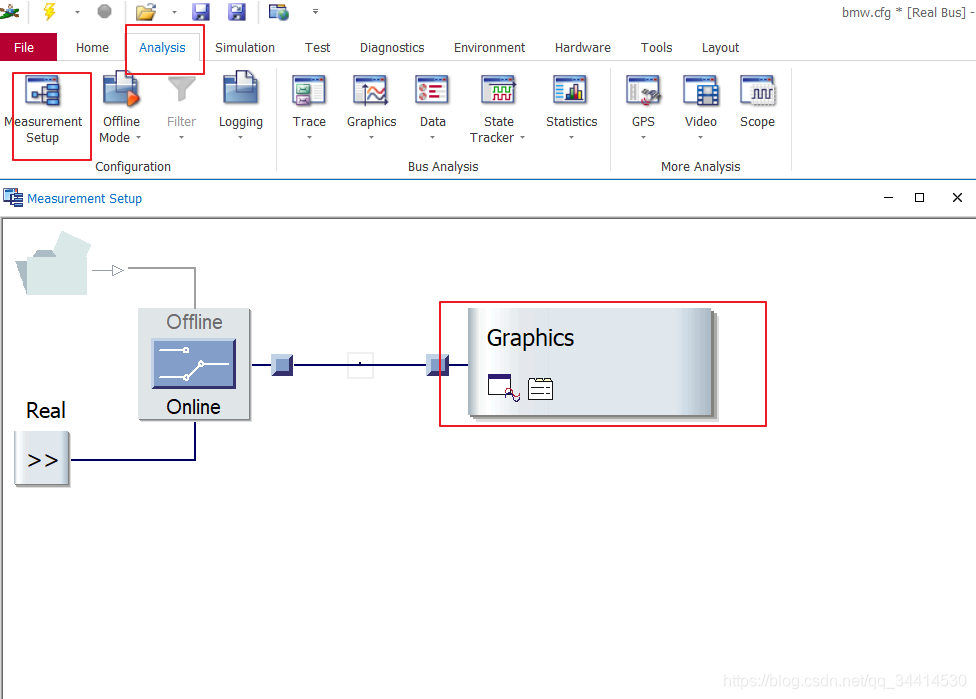This screenshot has width=976, height=699.
Task: Click the window-with-globe toolbar icon
Action: [x=278, y=11]
